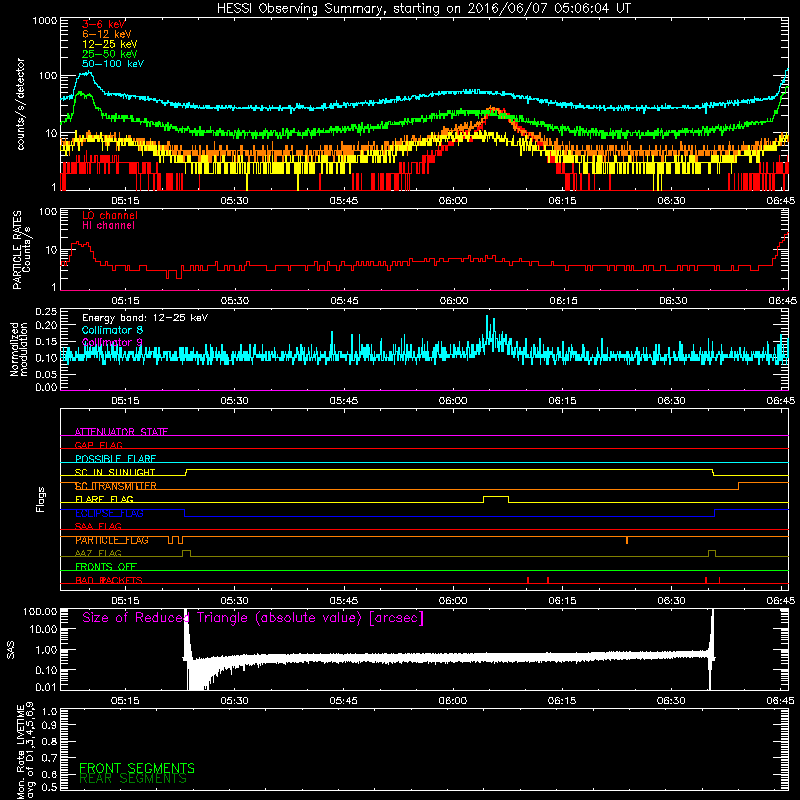Screen dimensions: 800x800
Task: Click the GAP FLAG label
Action: pos(98,445)
